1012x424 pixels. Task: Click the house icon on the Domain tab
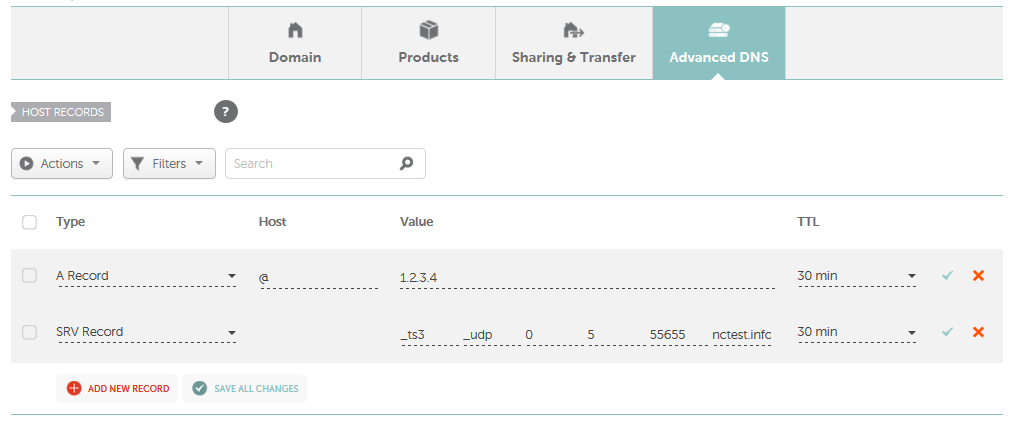(295, 30)
